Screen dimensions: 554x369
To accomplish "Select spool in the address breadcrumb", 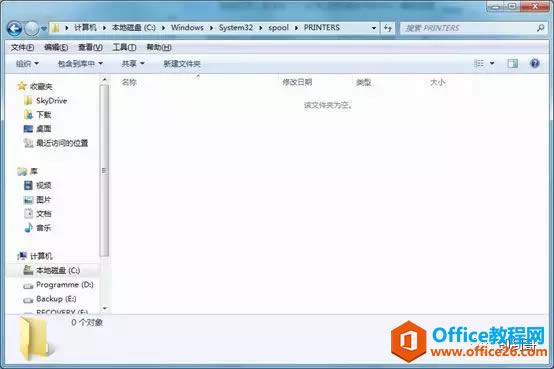I will (278, 28).
